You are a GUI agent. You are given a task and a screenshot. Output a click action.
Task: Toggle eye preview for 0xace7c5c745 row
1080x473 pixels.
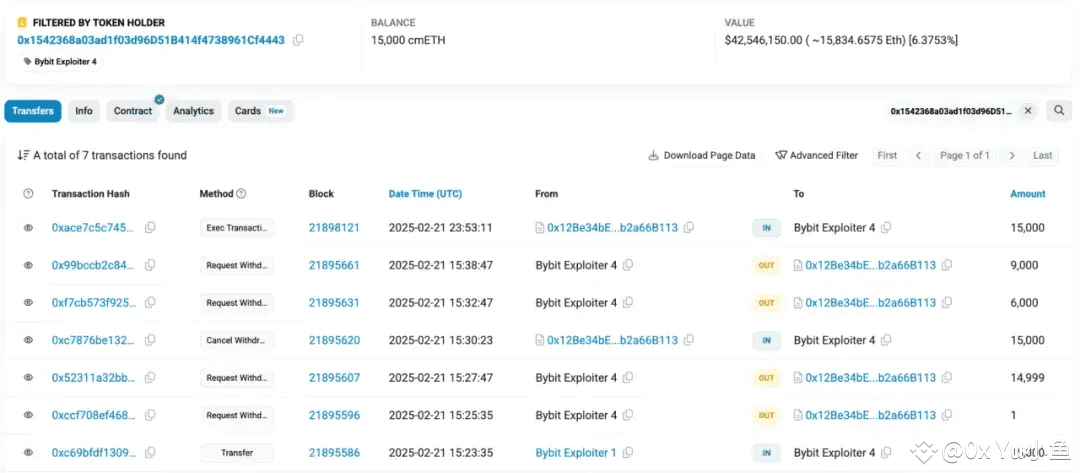(x=28, y=228)
